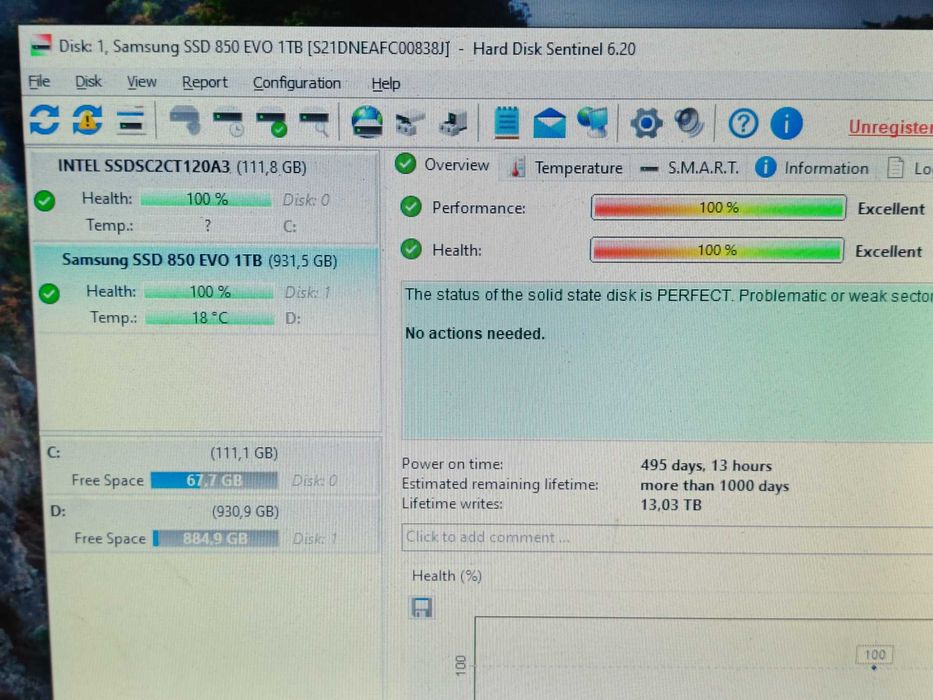This screenshot has height=700, width=933.
Task: Switch to the Temperature tab
Action: [567, 168]
